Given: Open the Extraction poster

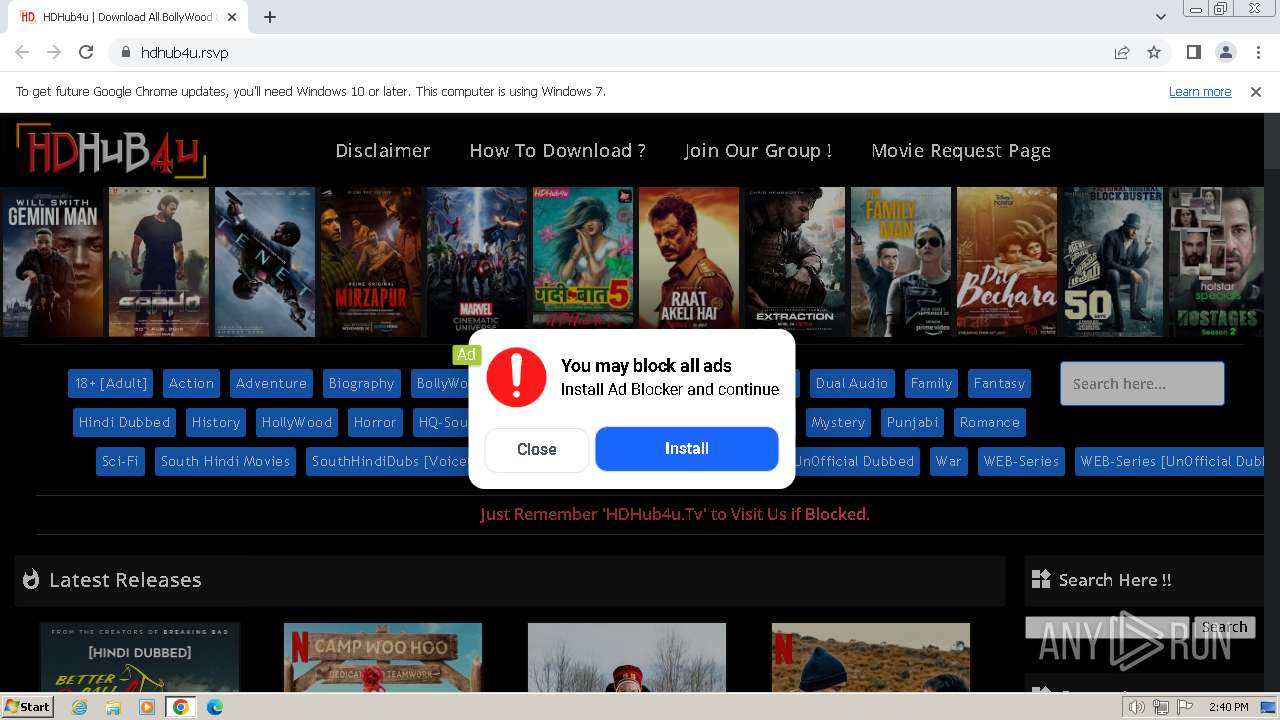Looking at the screenshot, I should 795,262.
